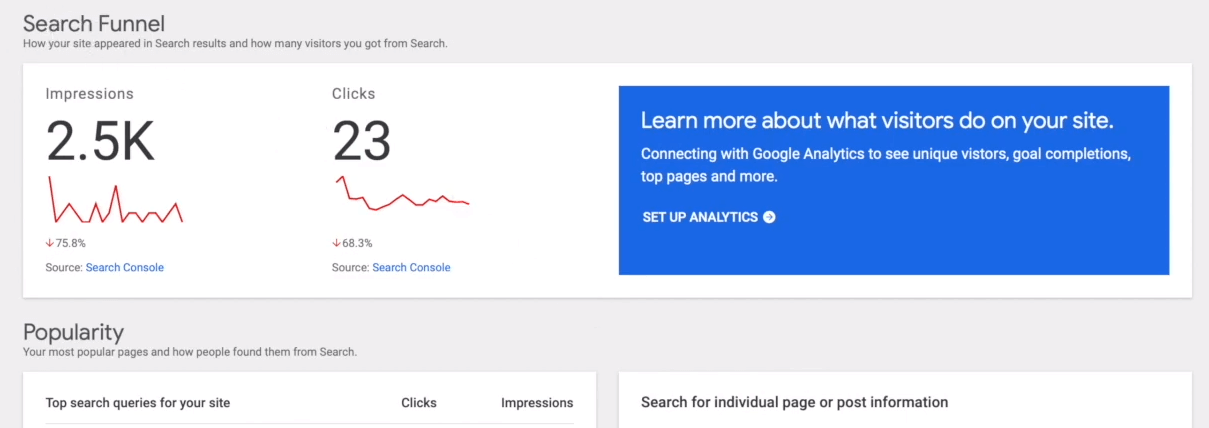Click 'Search for individual page or post information'
Image resolution: width=1209 pixels, height=428 pixels.
[794, 402]
